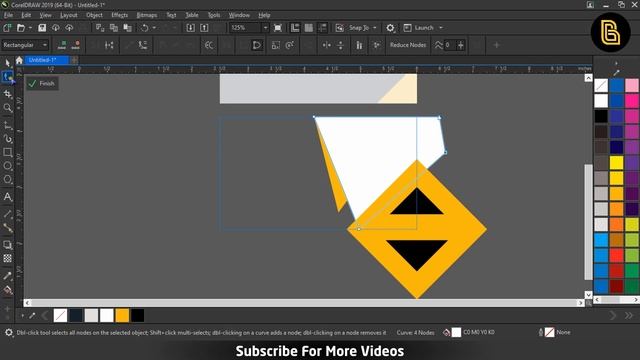Select the Pick tool in the toolbox
This screenshot has width=640, height=360.
click(7, 63)
